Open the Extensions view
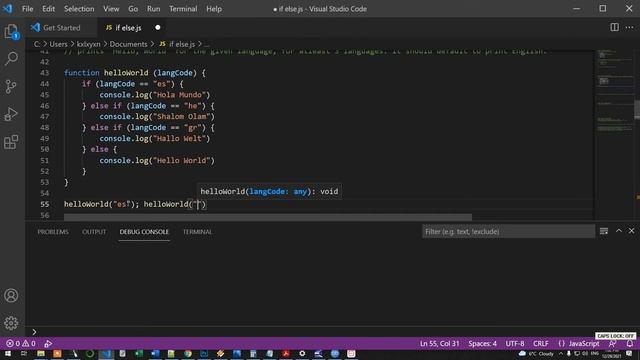640x360 pixels. point(11,142)
